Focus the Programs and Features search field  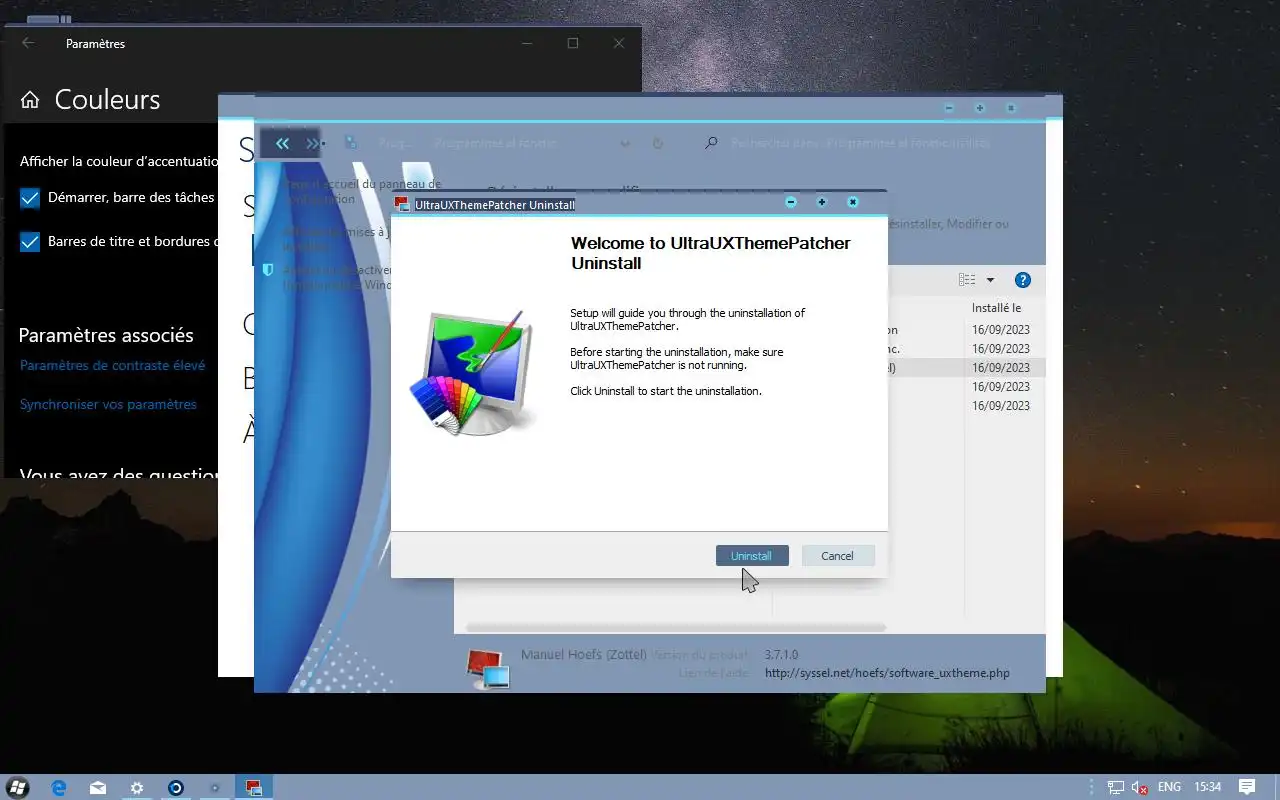pos(860,144)
